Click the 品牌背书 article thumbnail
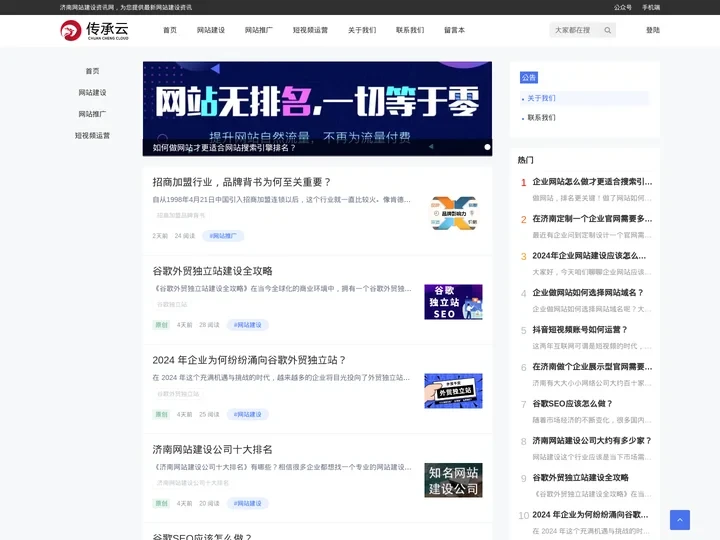The width and height of the screenshot is (720, 540). point(454,213)
